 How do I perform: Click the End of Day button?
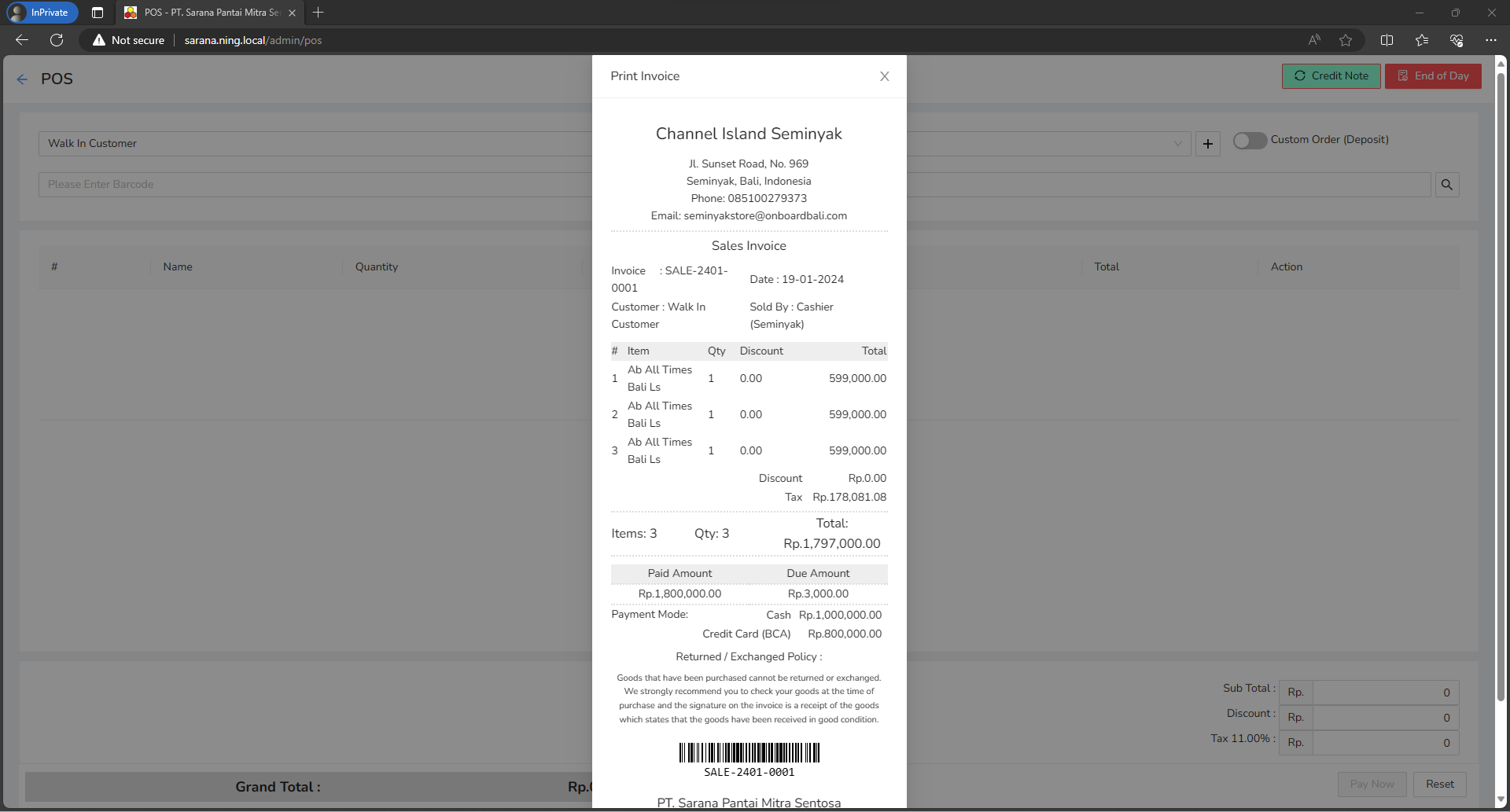(x=1433, y=76)
